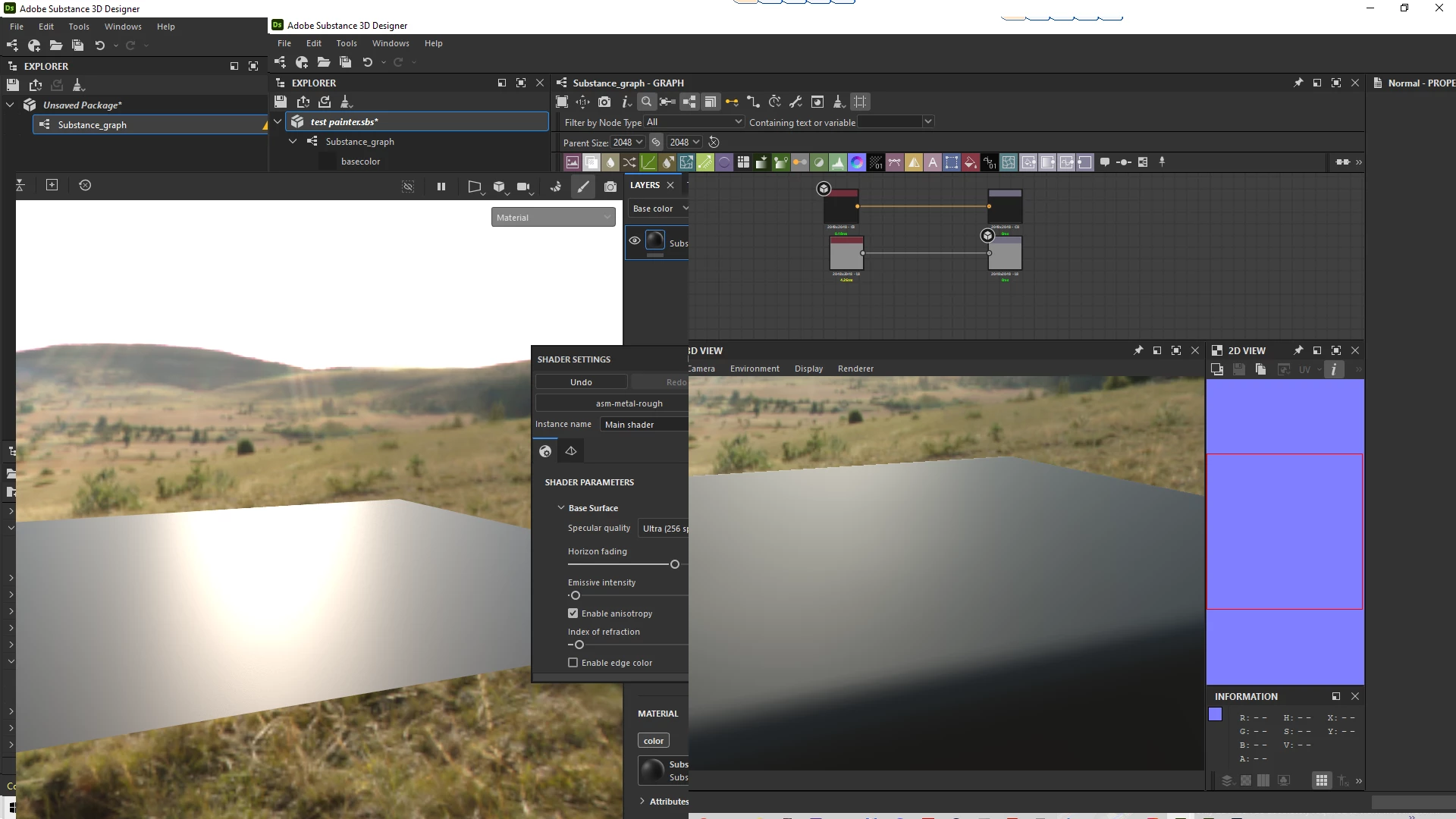Uncheck Enable anisotropy checkbox
Image resolution: width=1456 pixels, height=819 pixels.
pyautogui.click(x=573, y=613)
